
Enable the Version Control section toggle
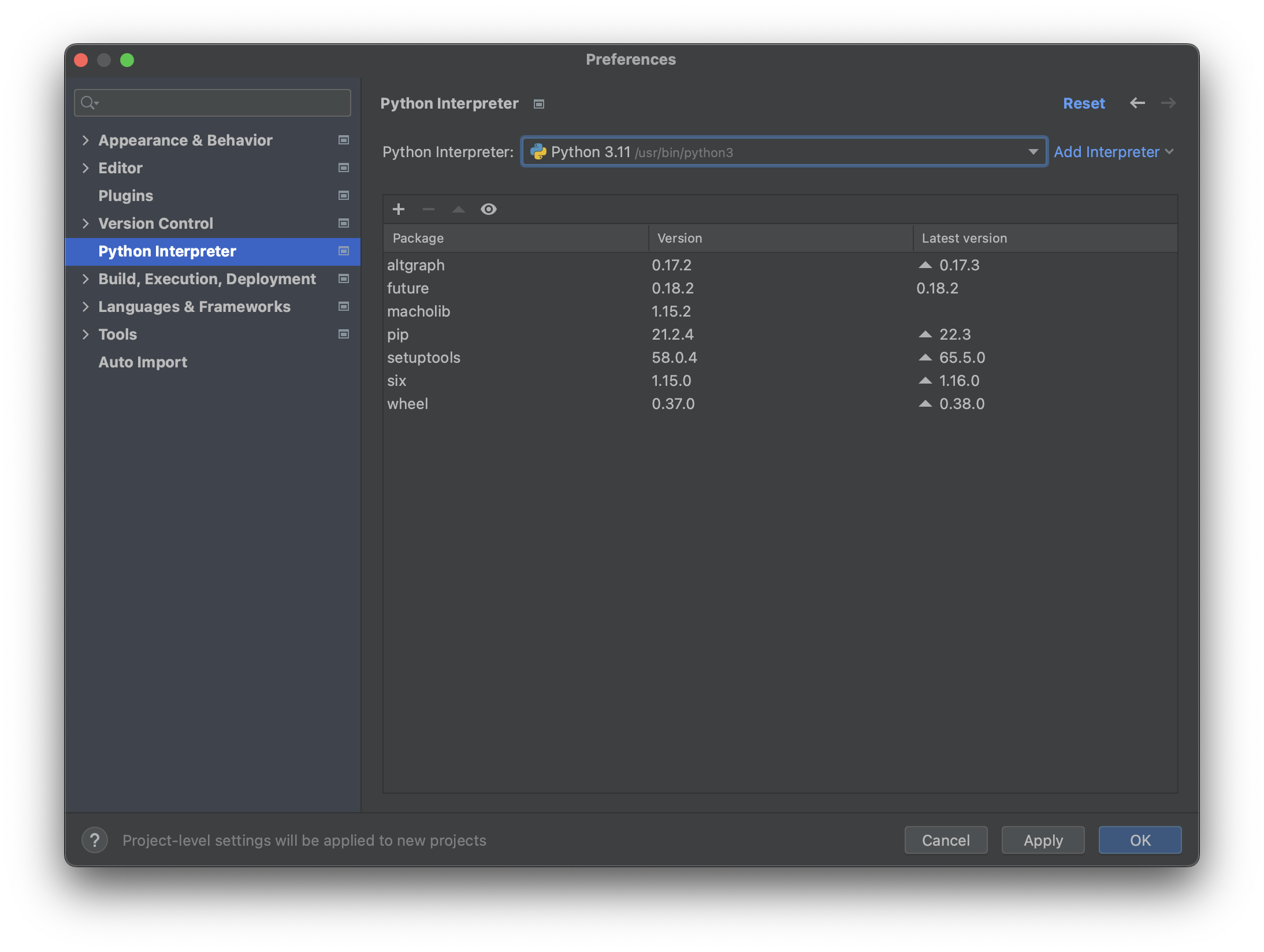[84, 223]
